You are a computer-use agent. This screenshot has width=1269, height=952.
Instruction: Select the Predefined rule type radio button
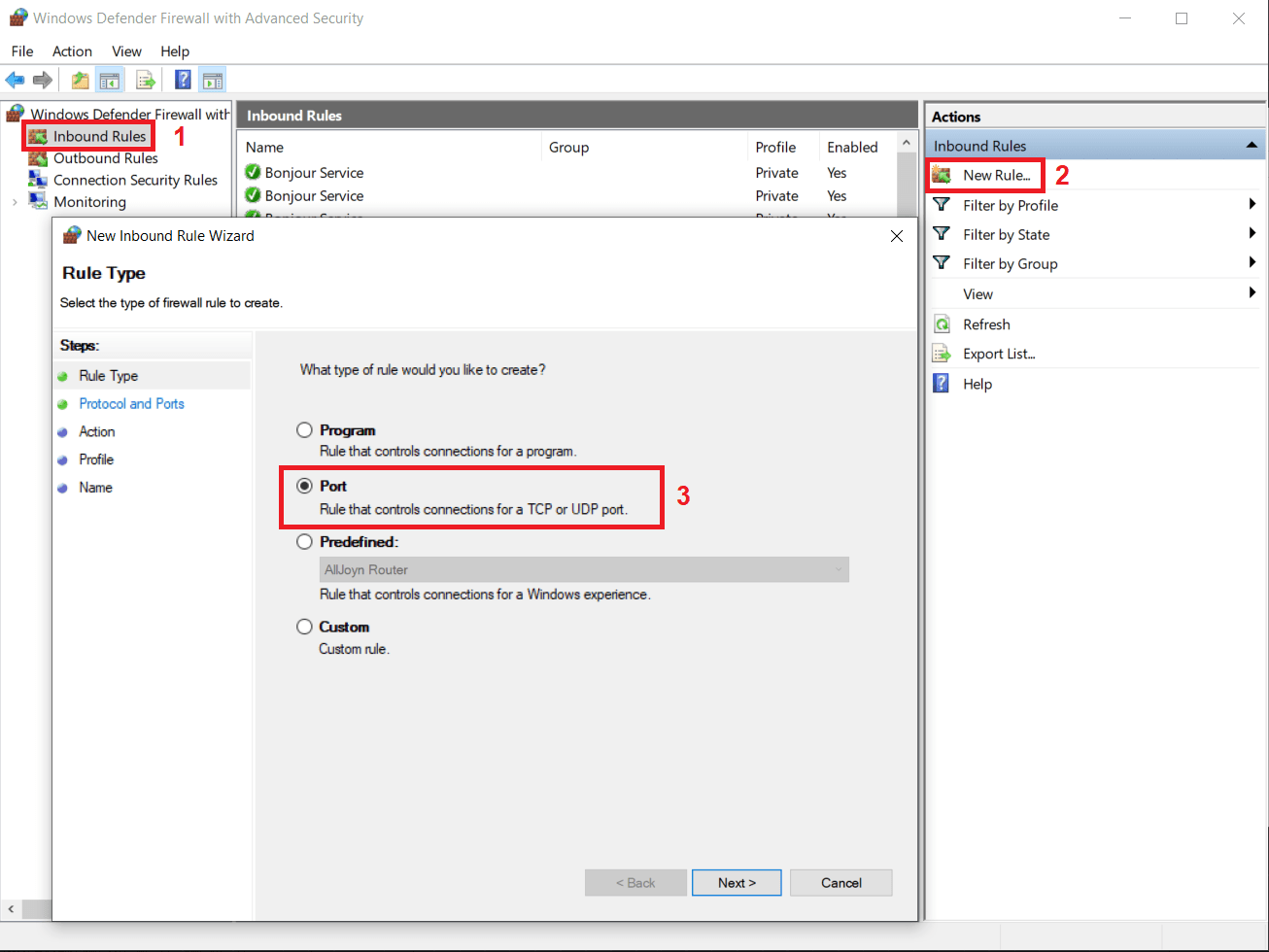point(305,542)
